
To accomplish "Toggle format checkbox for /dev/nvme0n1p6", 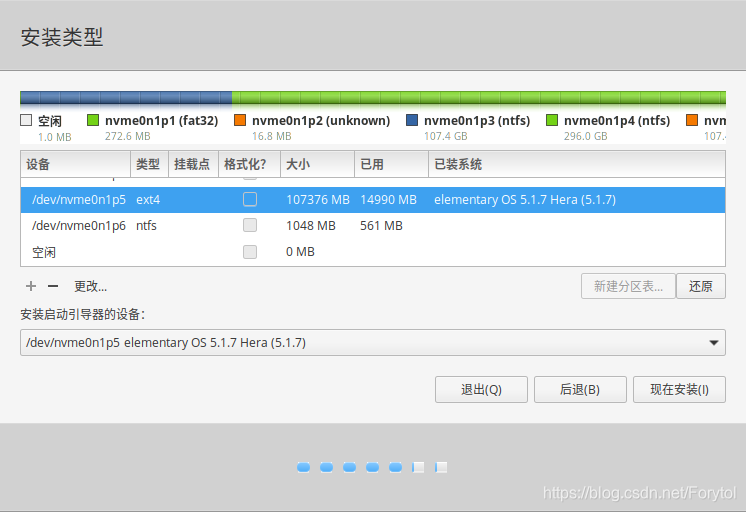I will [250, 225].
